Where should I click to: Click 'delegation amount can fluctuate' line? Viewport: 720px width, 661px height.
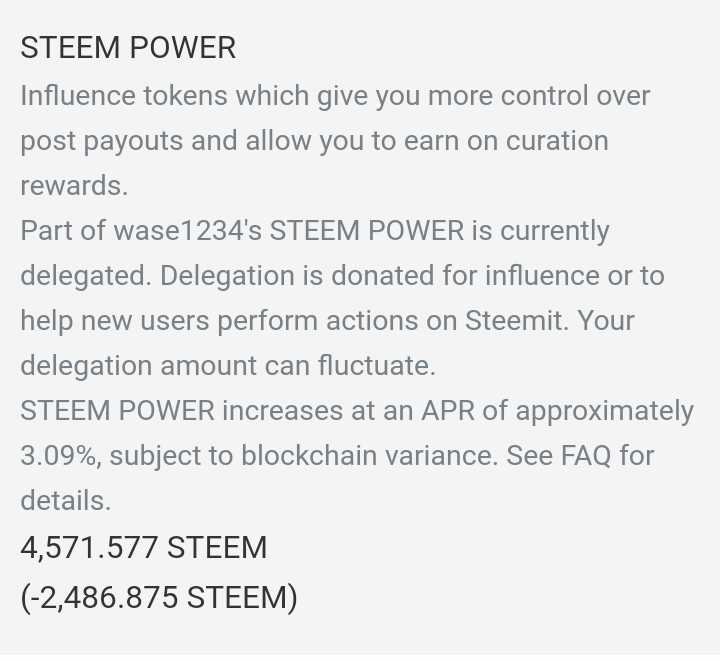(228, 366)
